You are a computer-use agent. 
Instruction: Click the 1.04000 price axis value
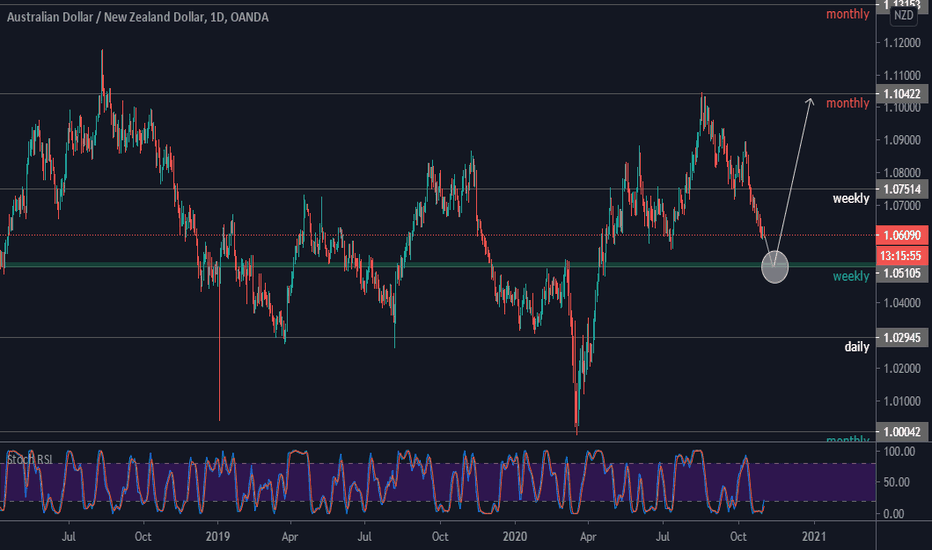902,303
